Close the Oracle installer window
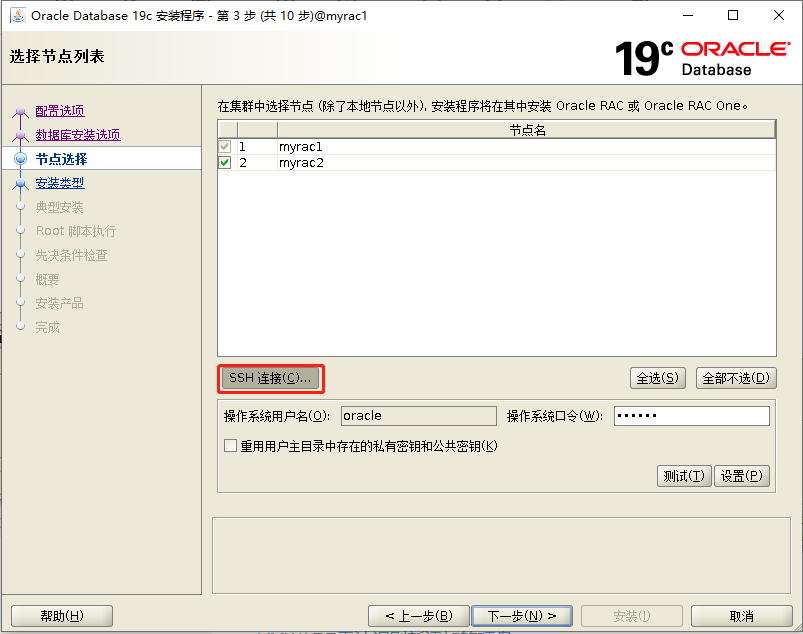803x634 pixels. pos(778,15)
